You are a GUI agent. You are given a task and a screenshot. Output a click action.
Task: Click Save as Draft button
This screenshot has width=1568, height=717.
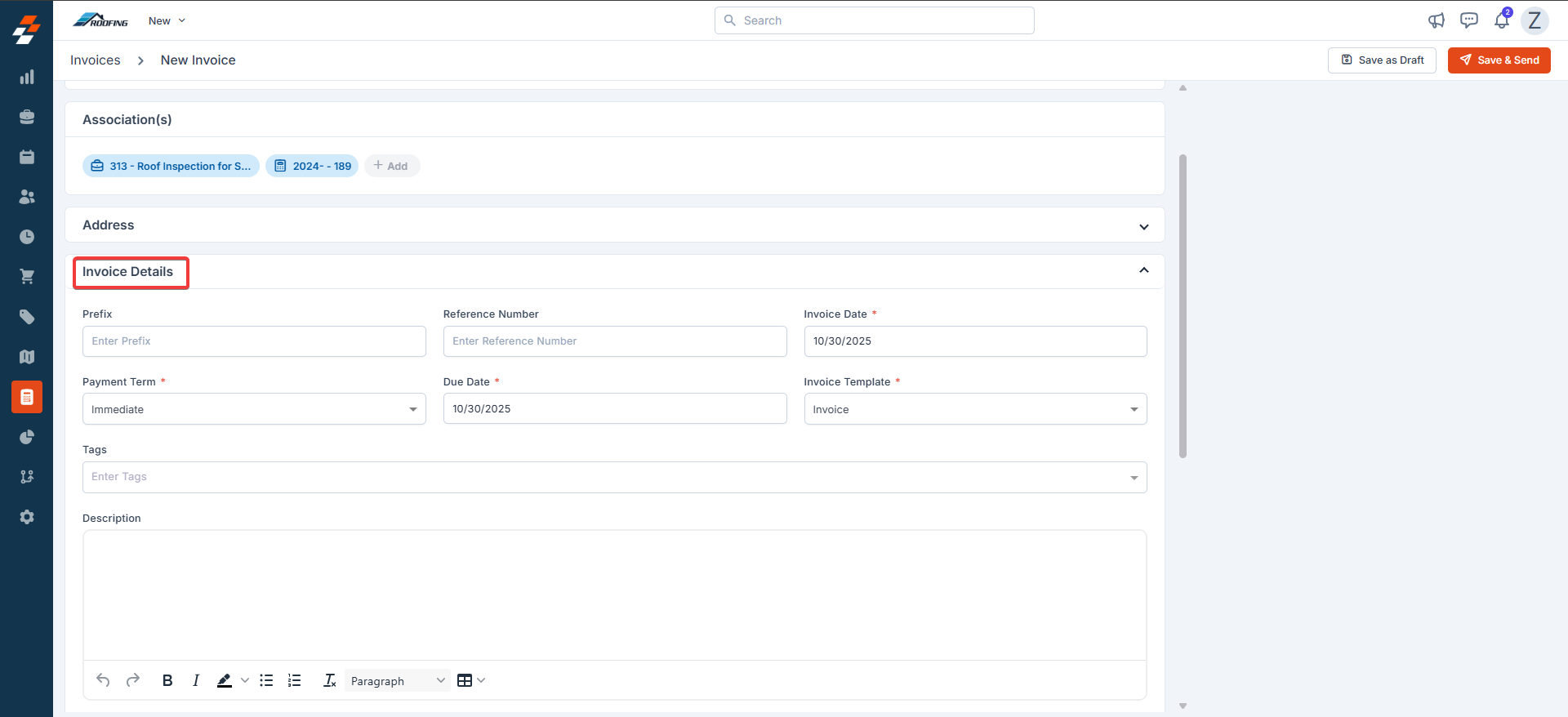pos(1382,60)
